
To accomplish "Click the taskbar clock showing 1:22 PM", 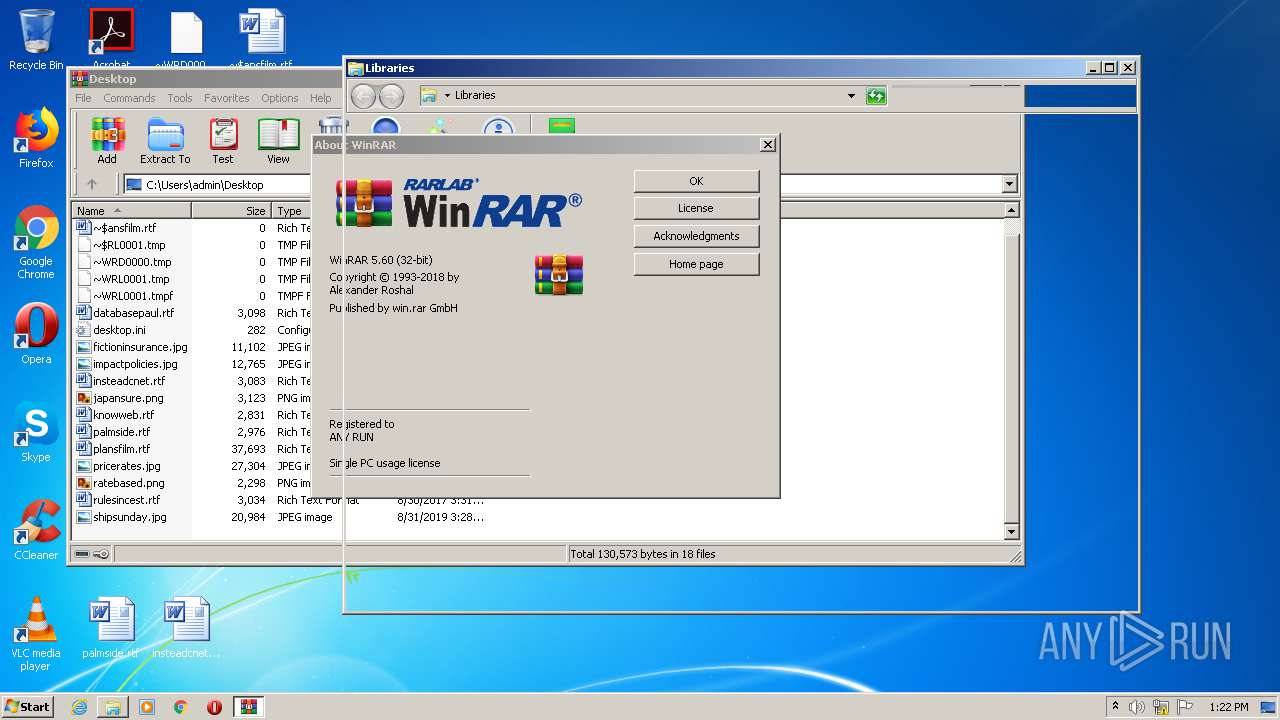I will 1228,707.
